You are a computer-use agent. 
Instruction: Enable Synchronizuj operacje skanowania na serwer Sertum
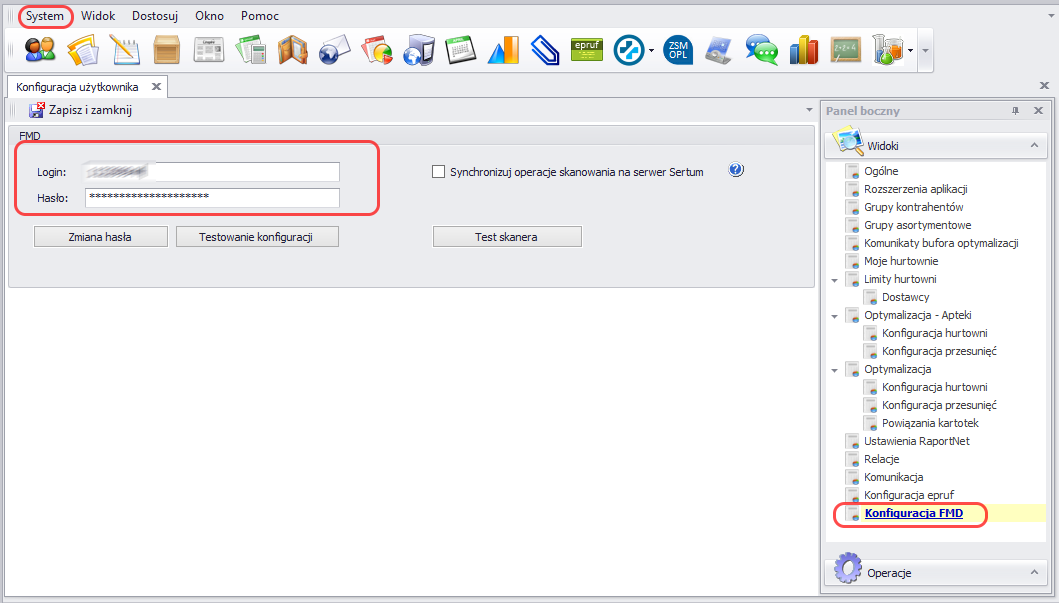click(x=438, y=172)
